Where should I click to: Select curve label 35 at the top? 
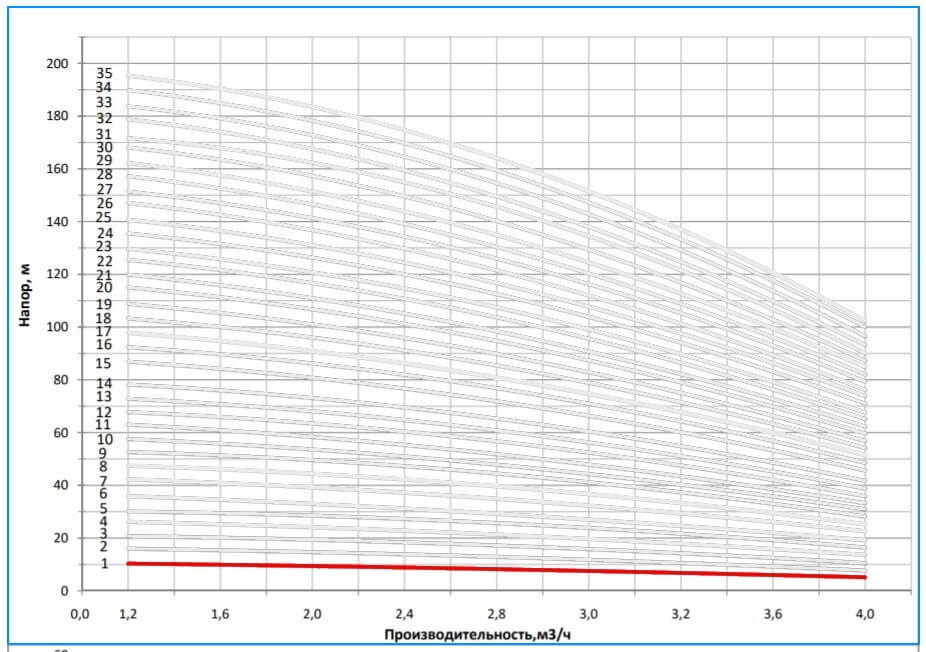coord(104,73)
